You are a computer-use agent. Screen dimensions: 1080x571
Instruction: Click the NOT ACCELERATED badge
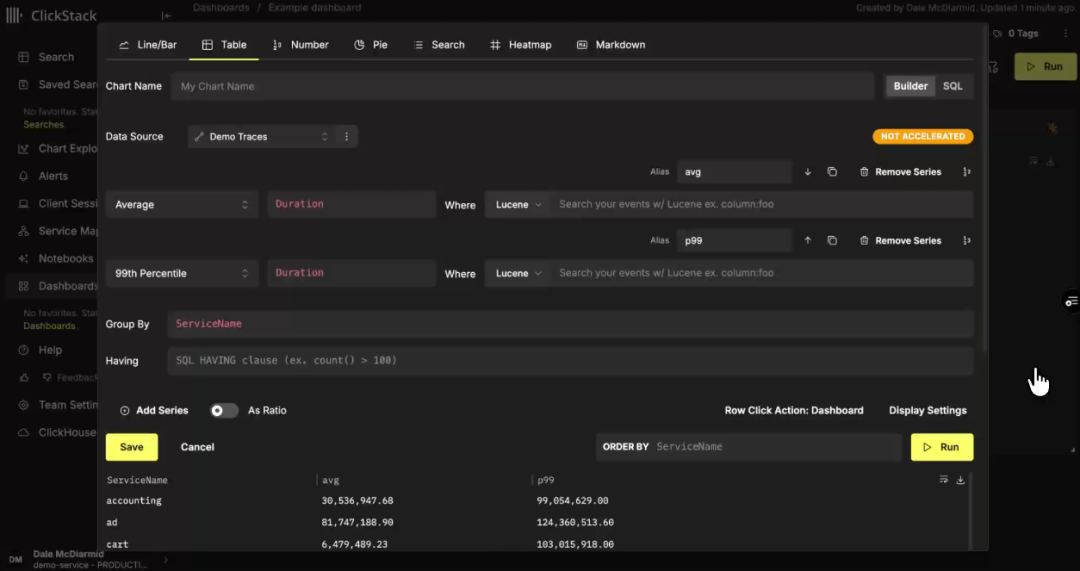[923, 136]
